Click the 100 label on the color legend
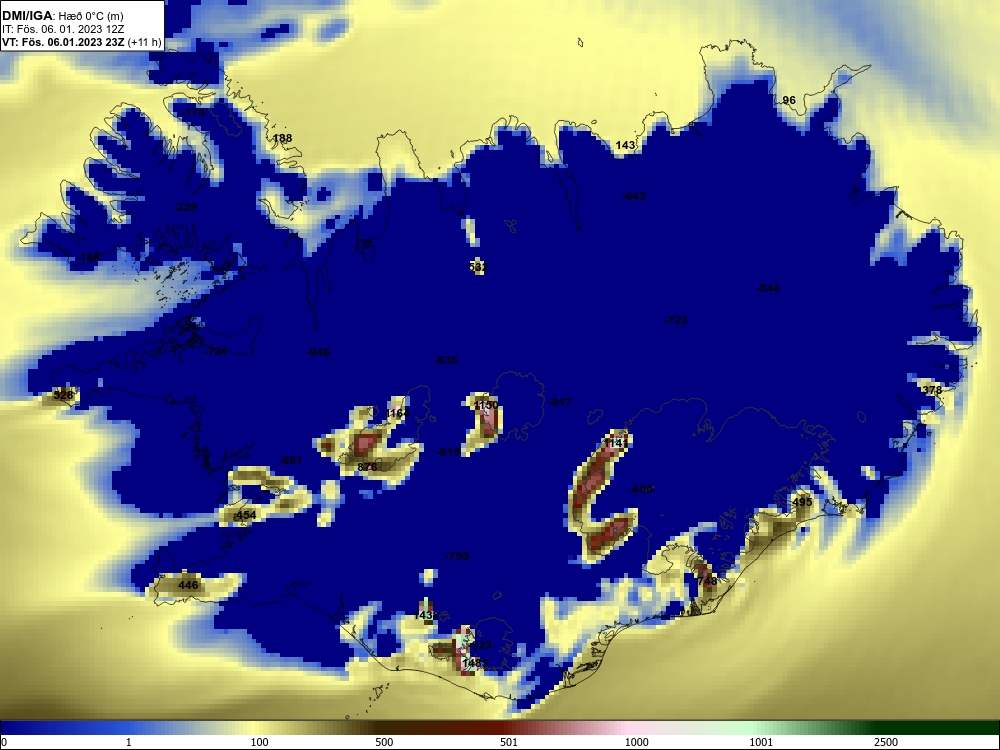This screenshot has width=1000, height=750. click(260, 742)
